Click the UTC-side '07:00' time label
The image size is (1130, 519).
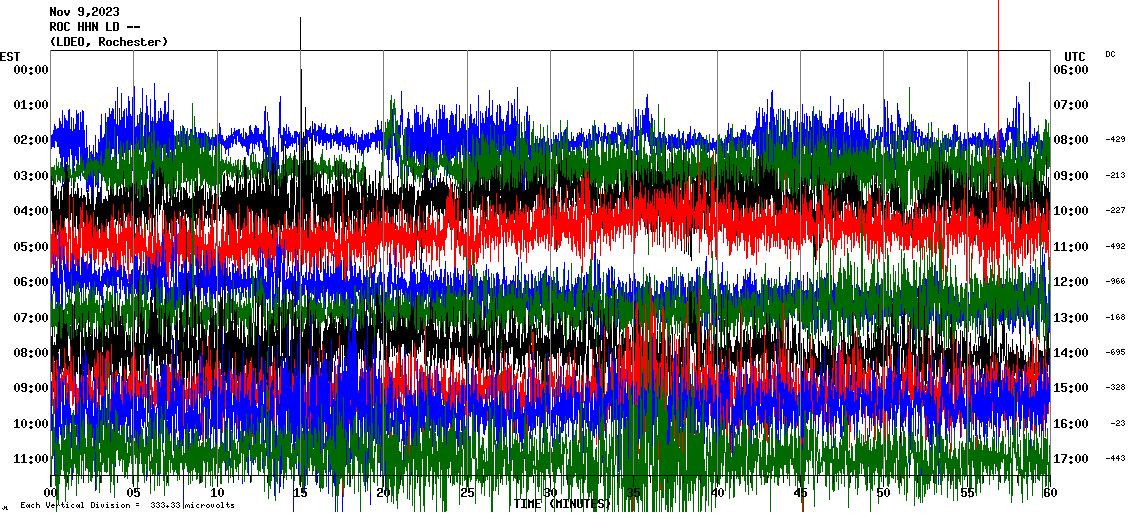click(x=1072, y=105)
